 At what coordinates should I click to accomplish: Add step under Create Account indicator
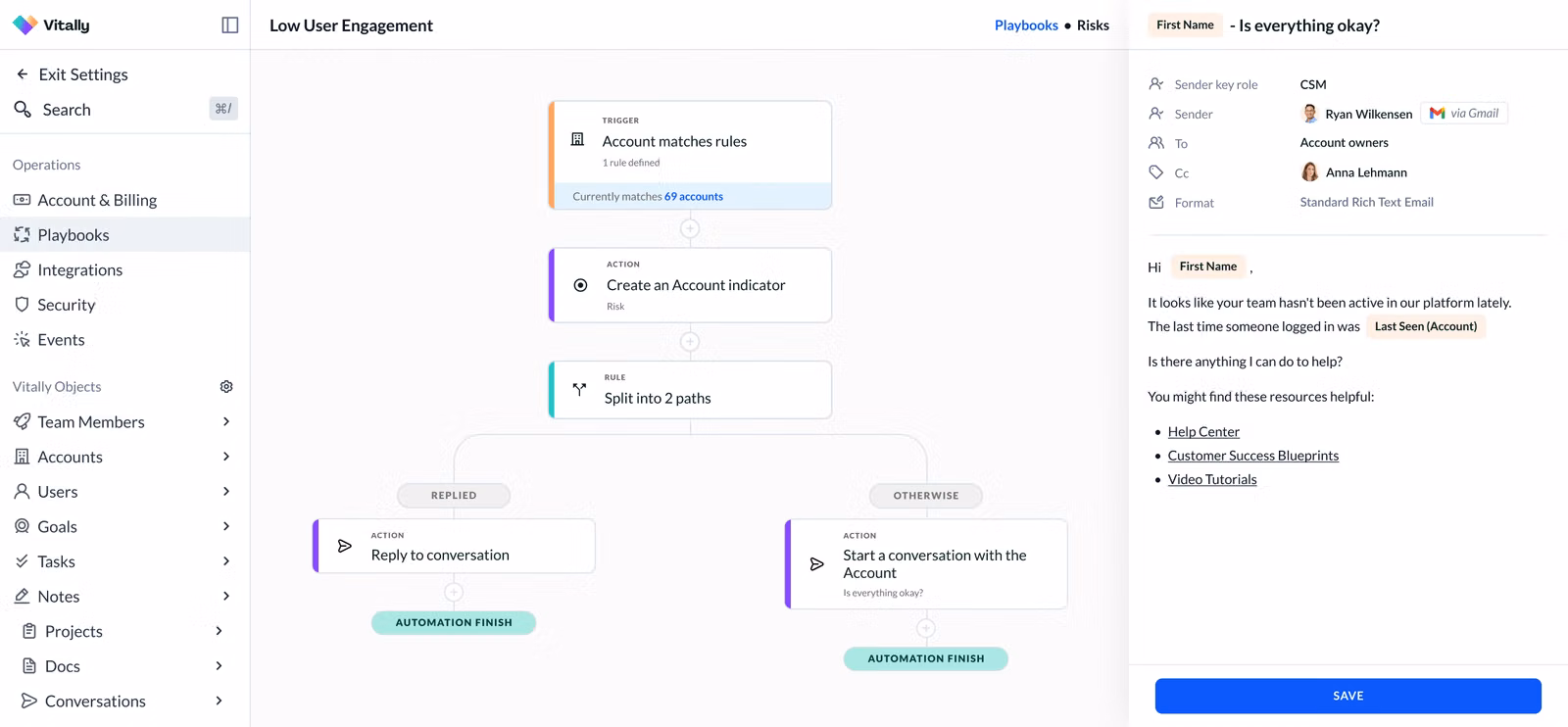pos(690,342)
